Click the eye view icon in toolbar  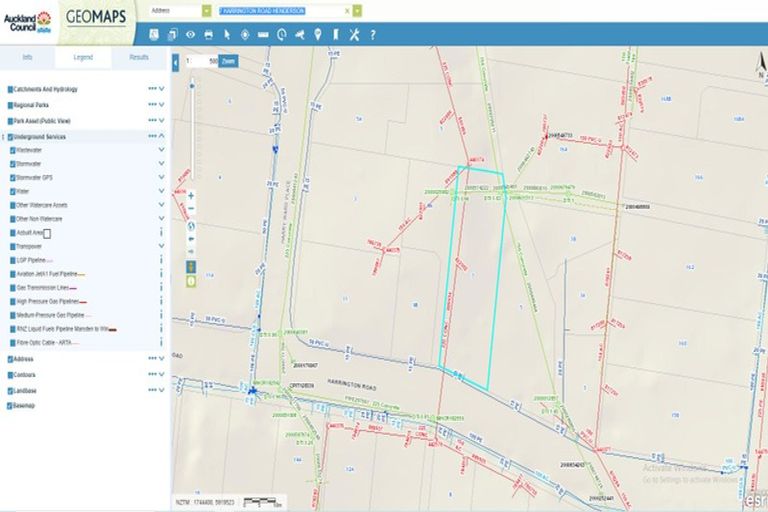[190, 34]
